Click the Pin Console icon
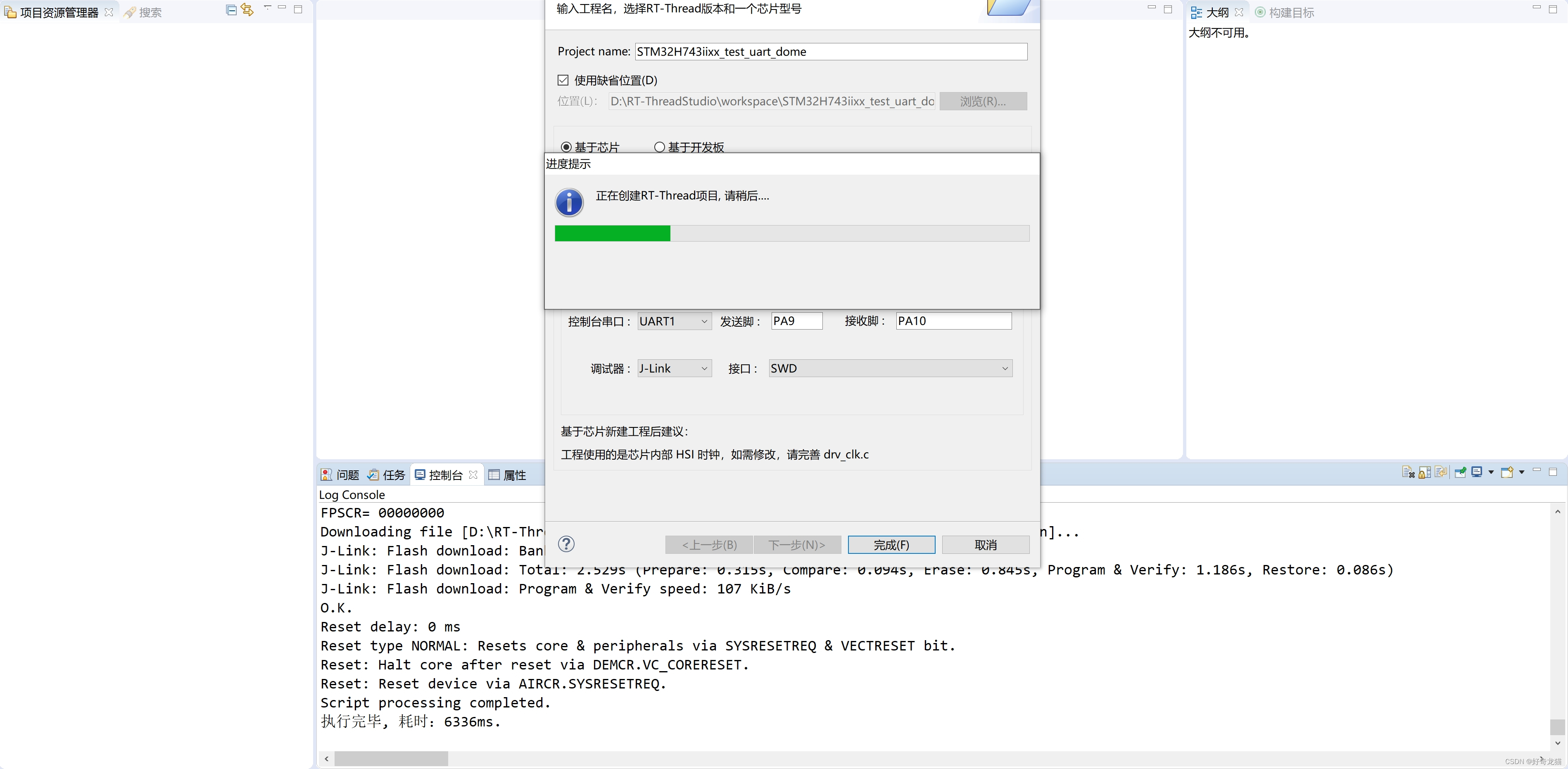The image size is (1568, 769). point(1460,472)
